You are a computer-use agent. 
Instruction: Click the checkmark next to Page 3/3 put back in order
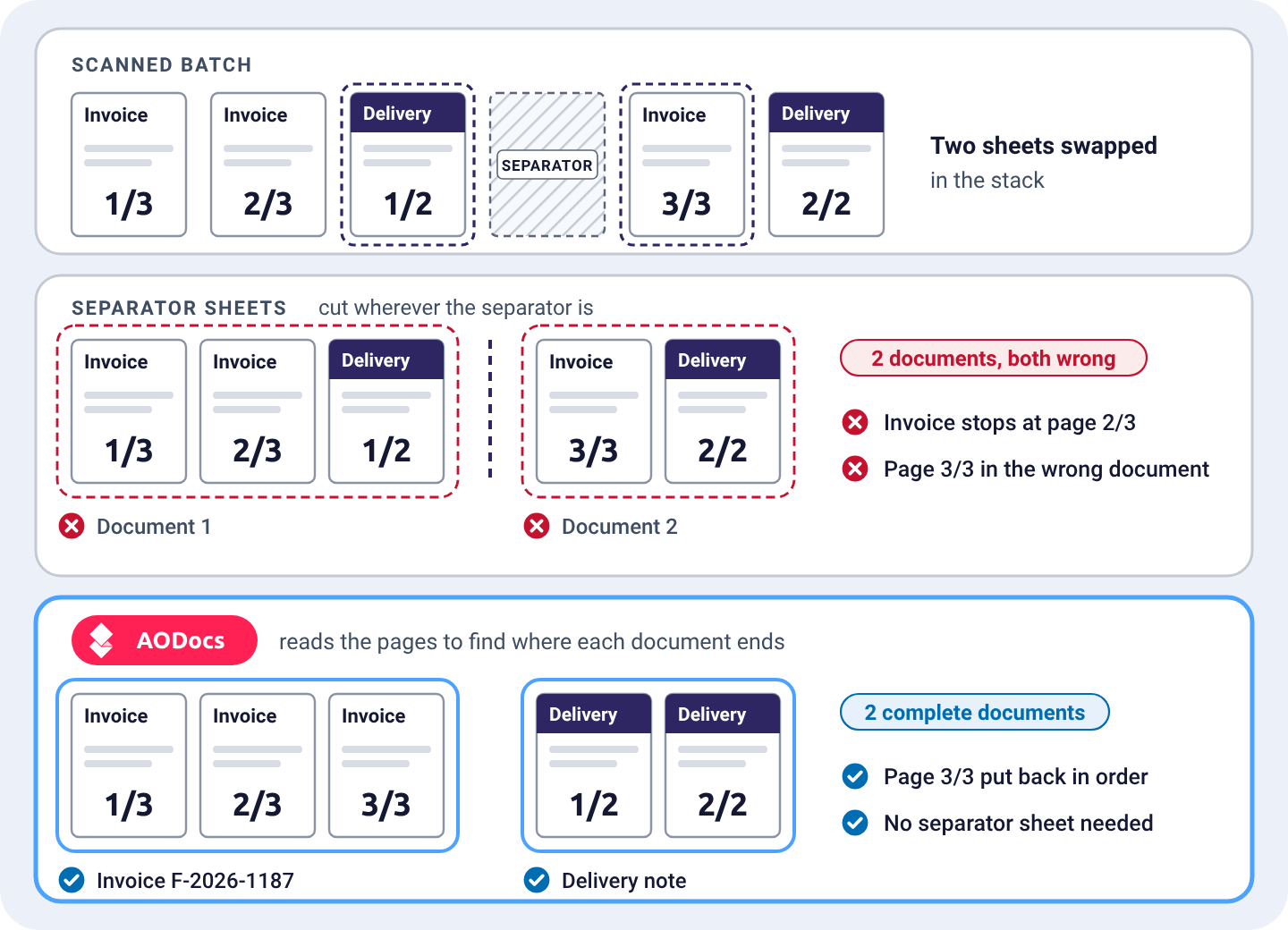point(855,776)
